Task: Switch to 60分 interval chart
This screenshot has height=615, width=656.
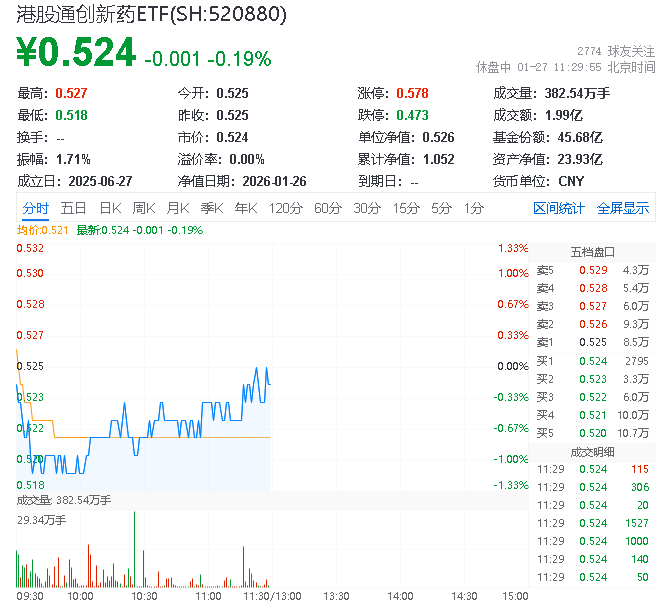Action: click(x=327, y=208)
